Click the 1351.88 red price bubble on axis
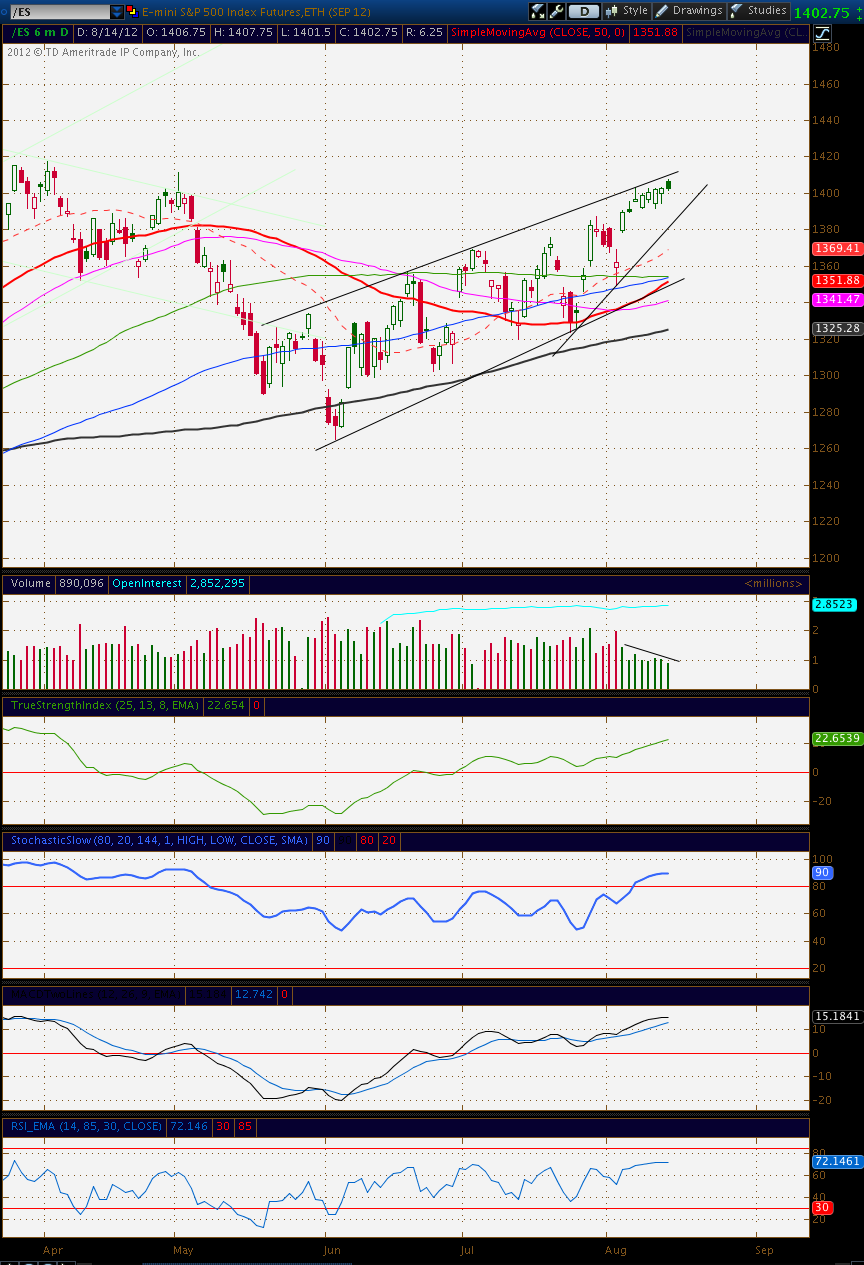Image resolution: width=864 pixels, height=1265 pixels. coord(837,281)
